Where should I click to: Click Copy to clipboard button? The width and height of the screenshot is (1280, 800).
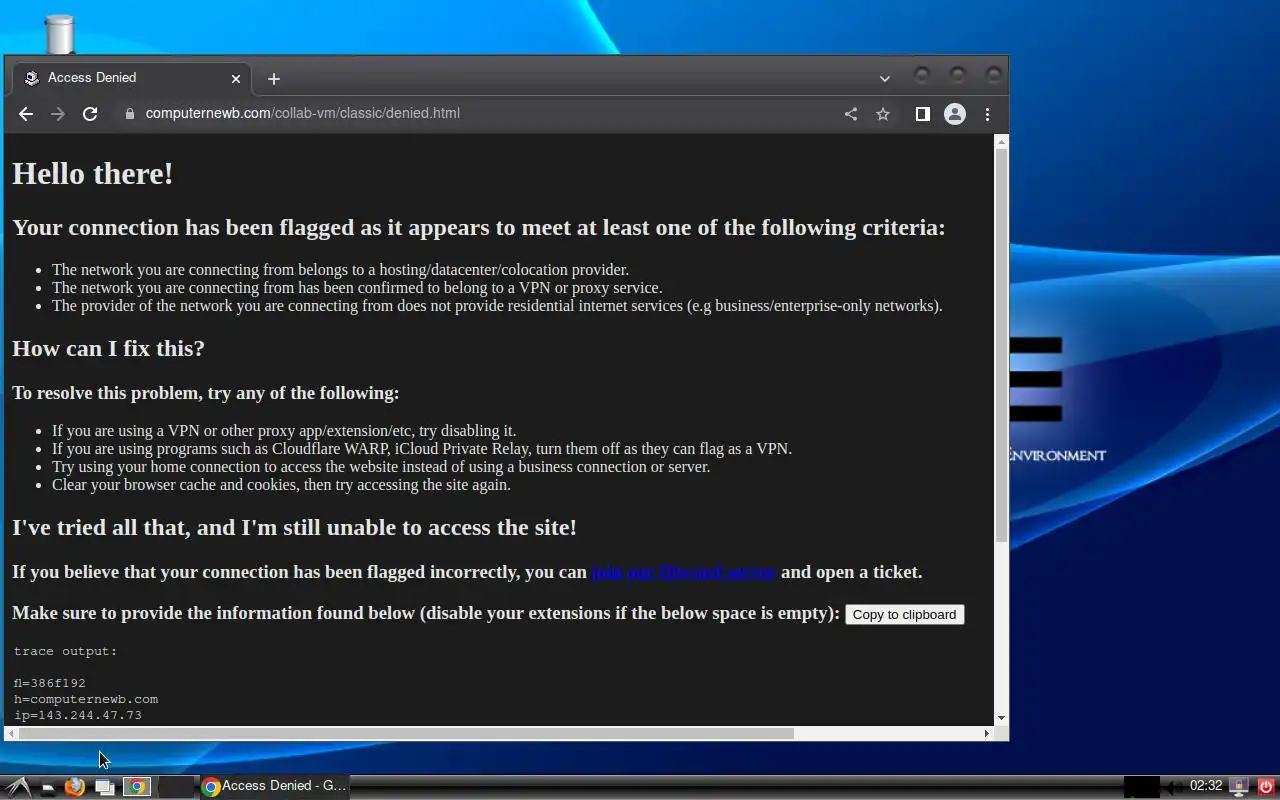[905, 614]
